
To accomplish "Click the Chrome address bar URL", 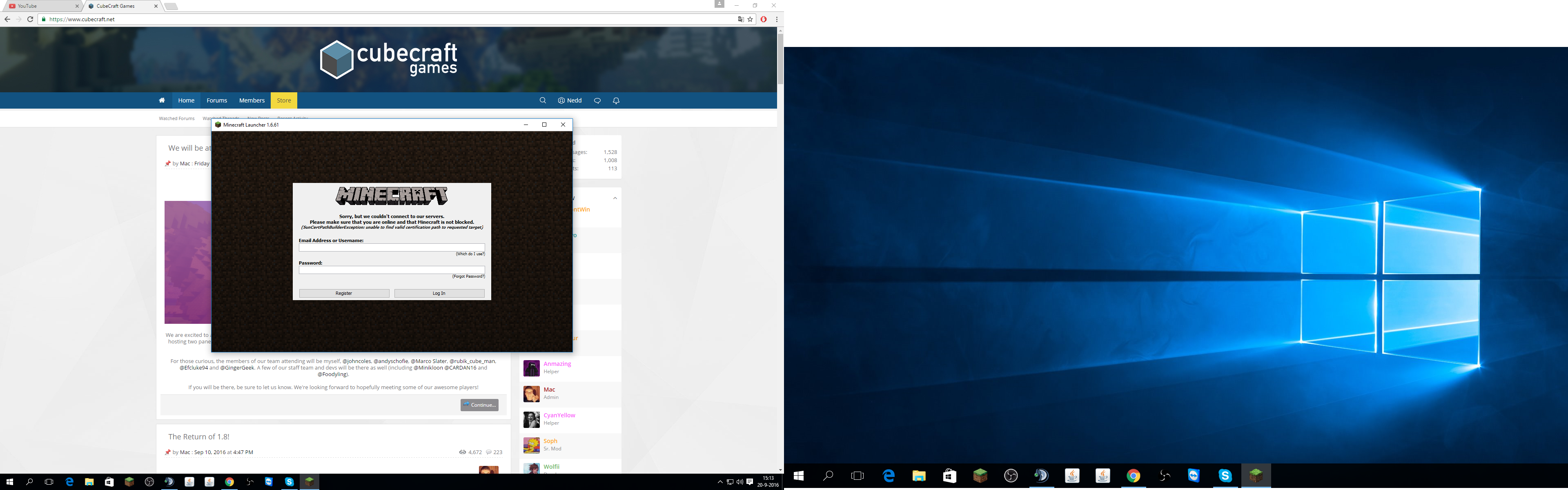I will 82,20.
